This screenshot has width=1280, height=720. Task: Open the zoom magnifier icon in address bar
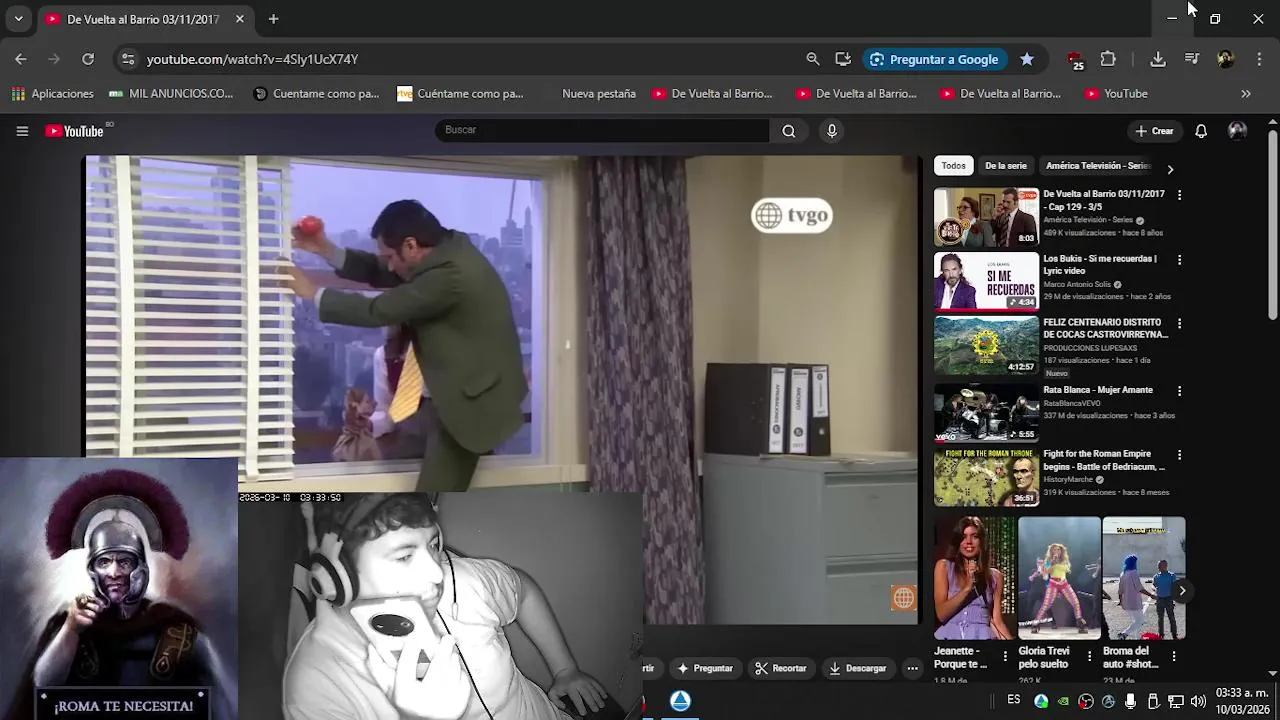point(813,59)
